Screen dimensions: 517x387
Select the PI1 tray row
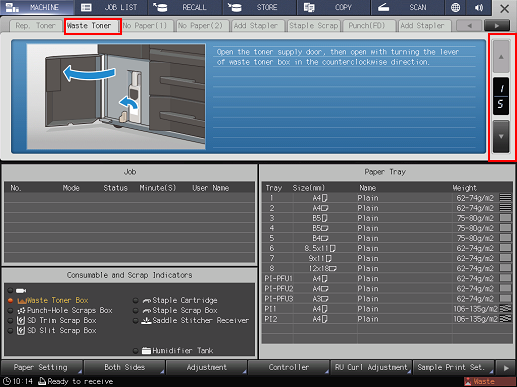click(387, 309)
